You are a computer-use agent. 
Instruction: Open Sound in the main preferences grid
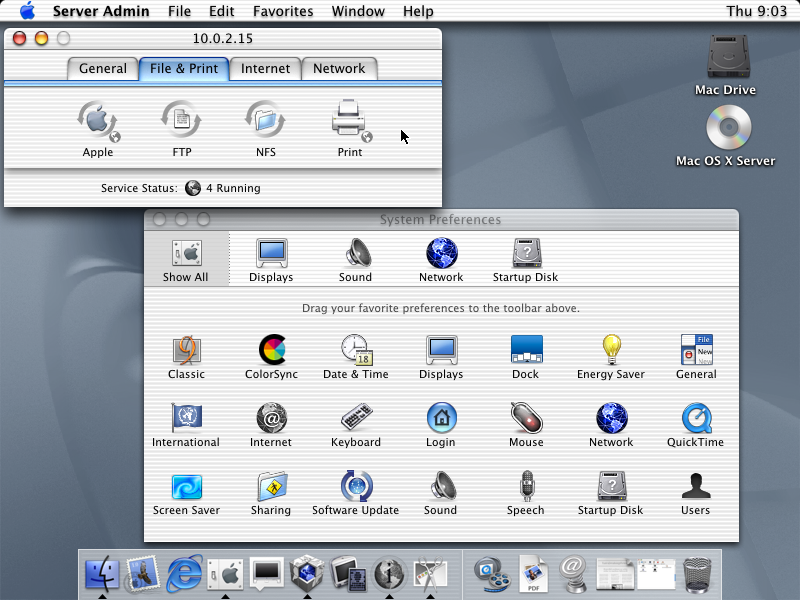(440, 493)
